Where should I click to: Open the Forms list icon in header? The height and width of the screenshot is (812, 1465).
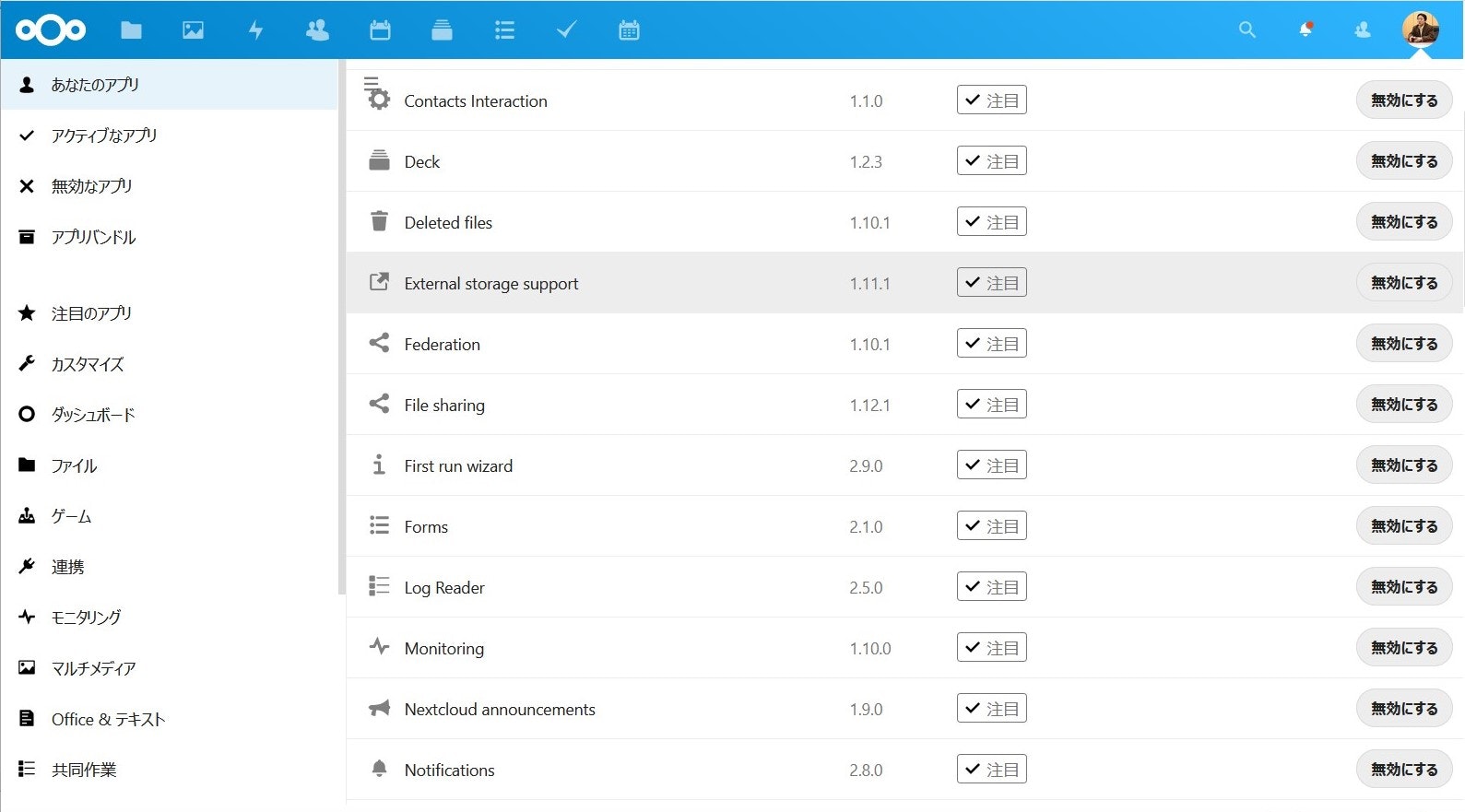click(x=504, y=30)
